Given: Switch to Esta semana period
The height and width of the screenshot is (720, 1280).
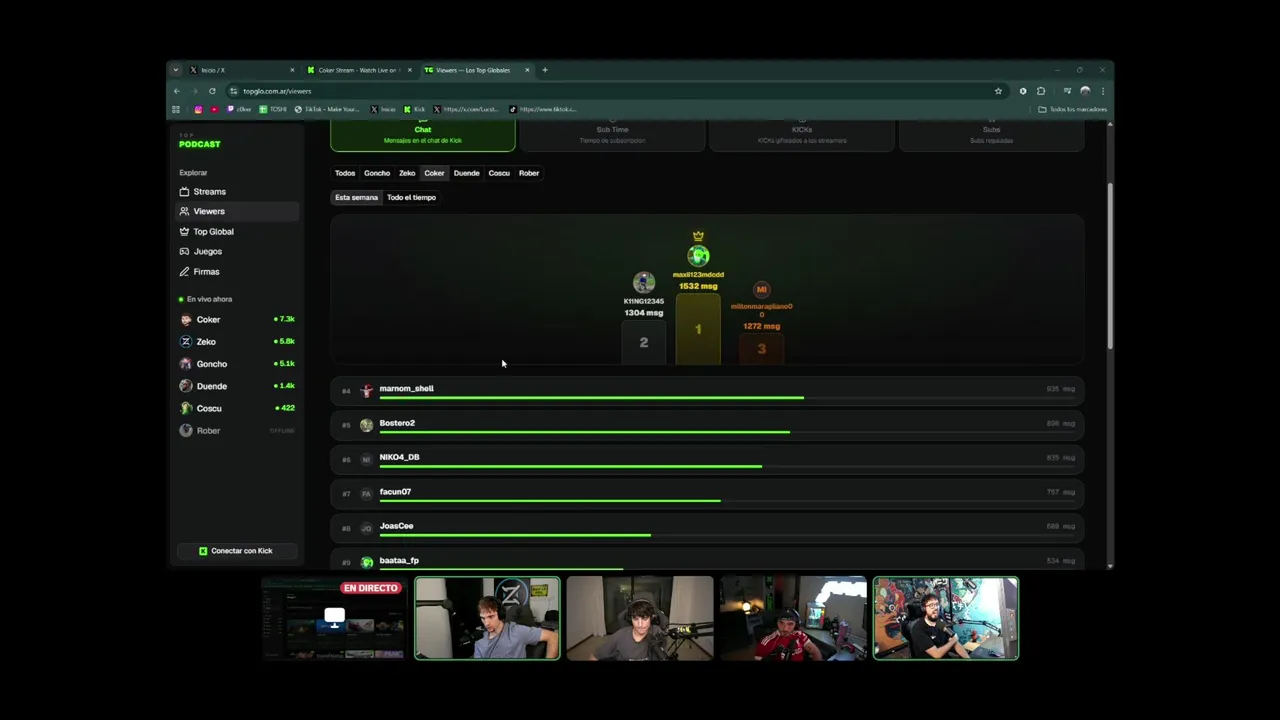Looking at the screenshot, I should pyautogui.click(x=356, y=198).
